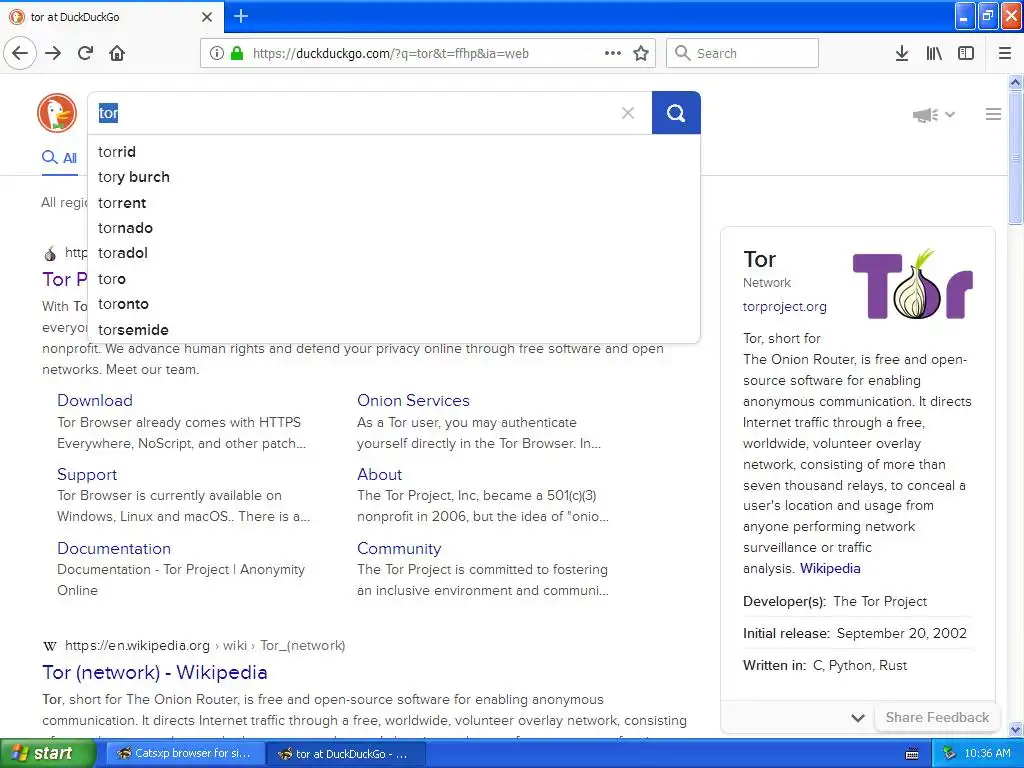Open the Support sitelink

tap(87, 475)
